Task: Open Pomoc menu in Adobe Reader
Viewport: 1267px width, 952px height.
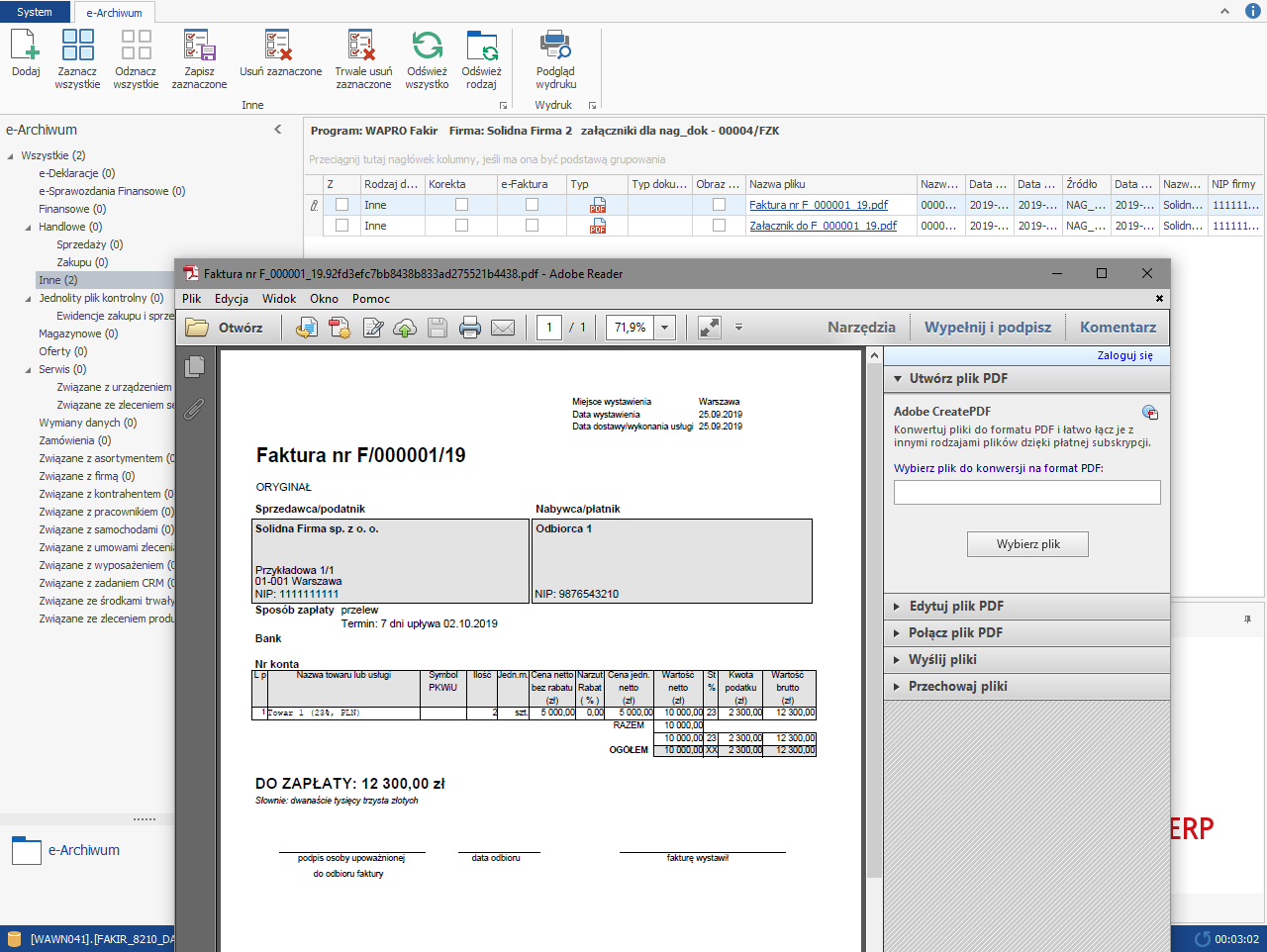Action: click(371, 299)
